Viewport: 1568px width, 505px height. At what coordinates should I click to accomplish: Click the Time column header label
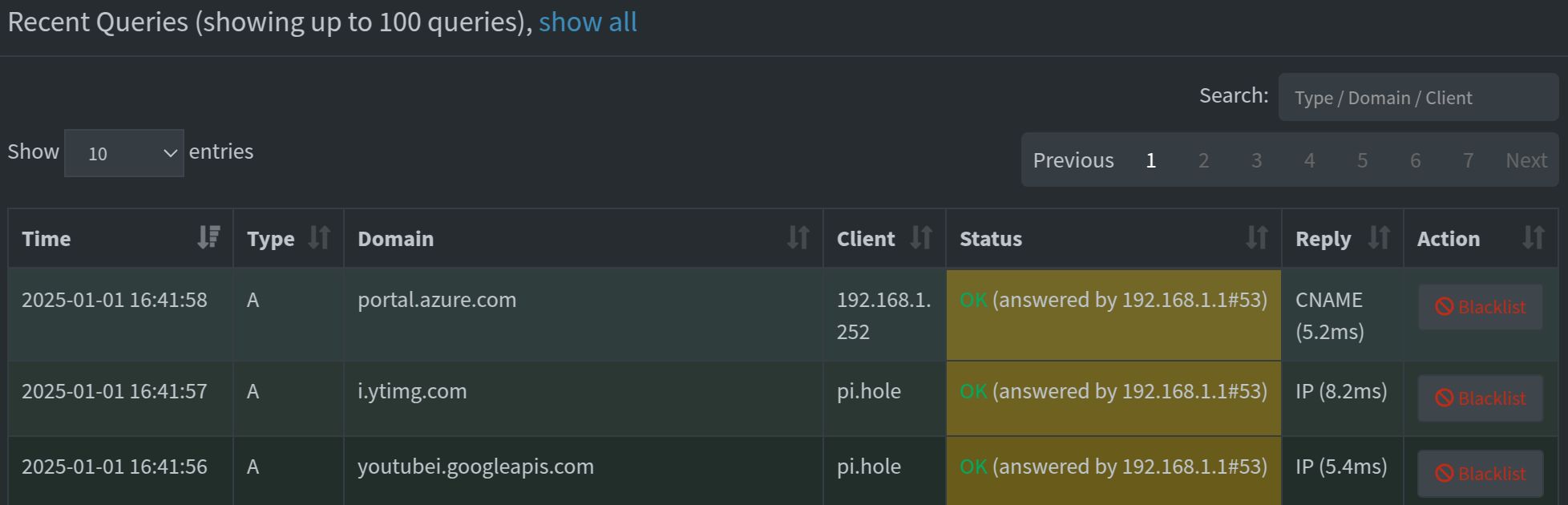(46, 239)
